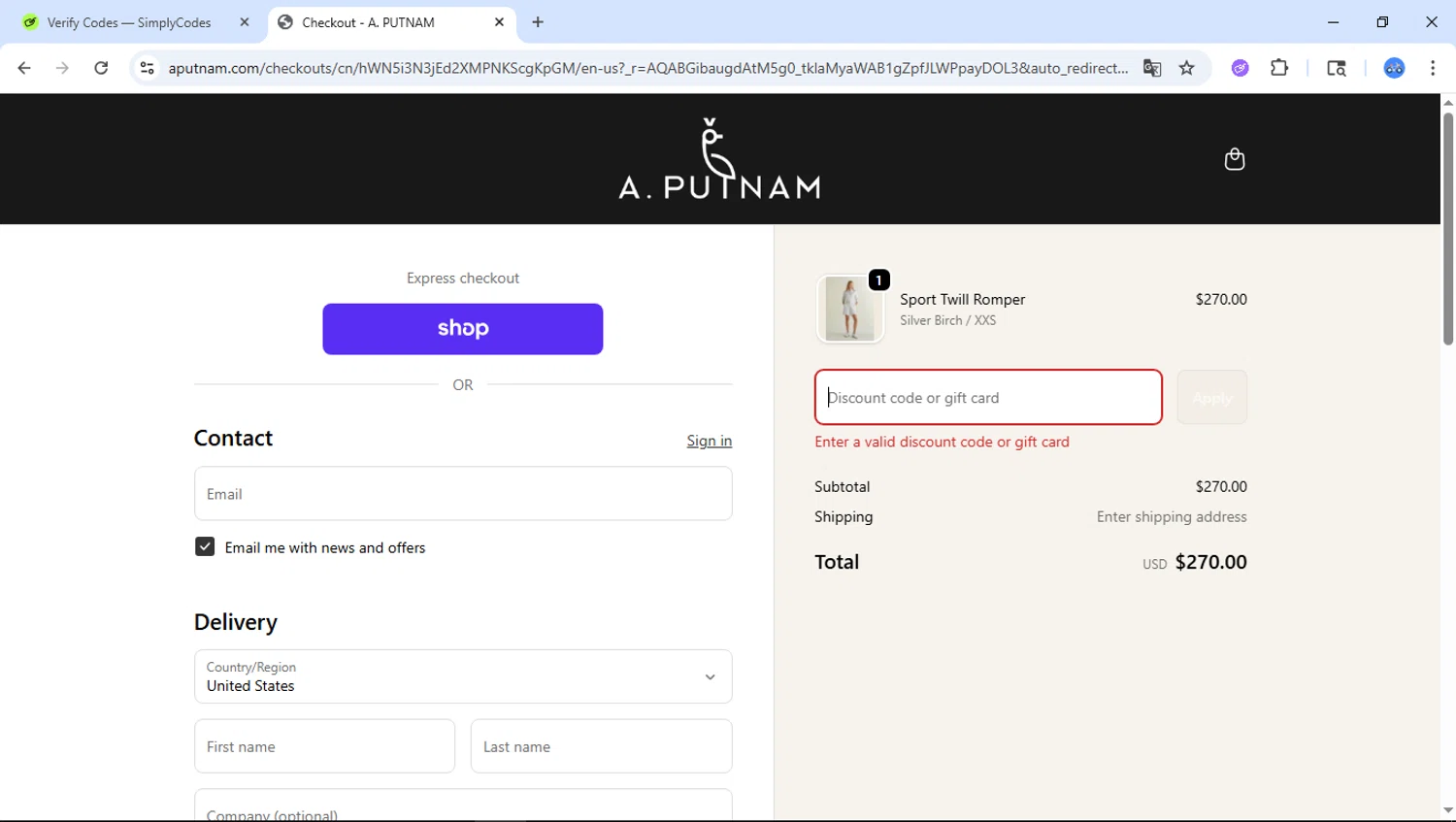Focus the Email input field
The width and height of the screenshot is (1456, 822).
tap(463, 494)
